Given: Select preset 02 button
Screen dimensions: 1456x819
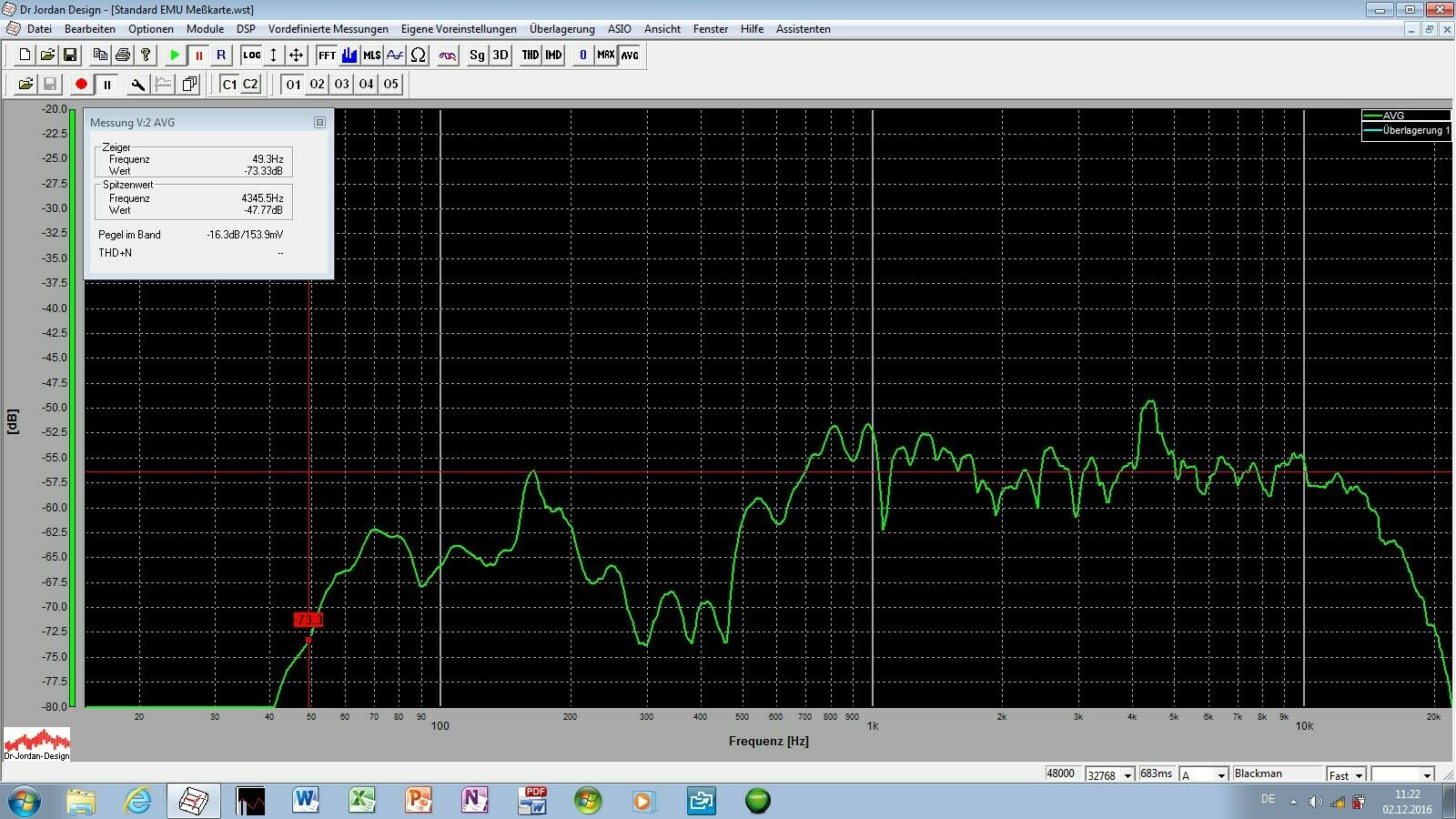Looking at the screenshot, I should pyautogui.click(x=317, y=85).
